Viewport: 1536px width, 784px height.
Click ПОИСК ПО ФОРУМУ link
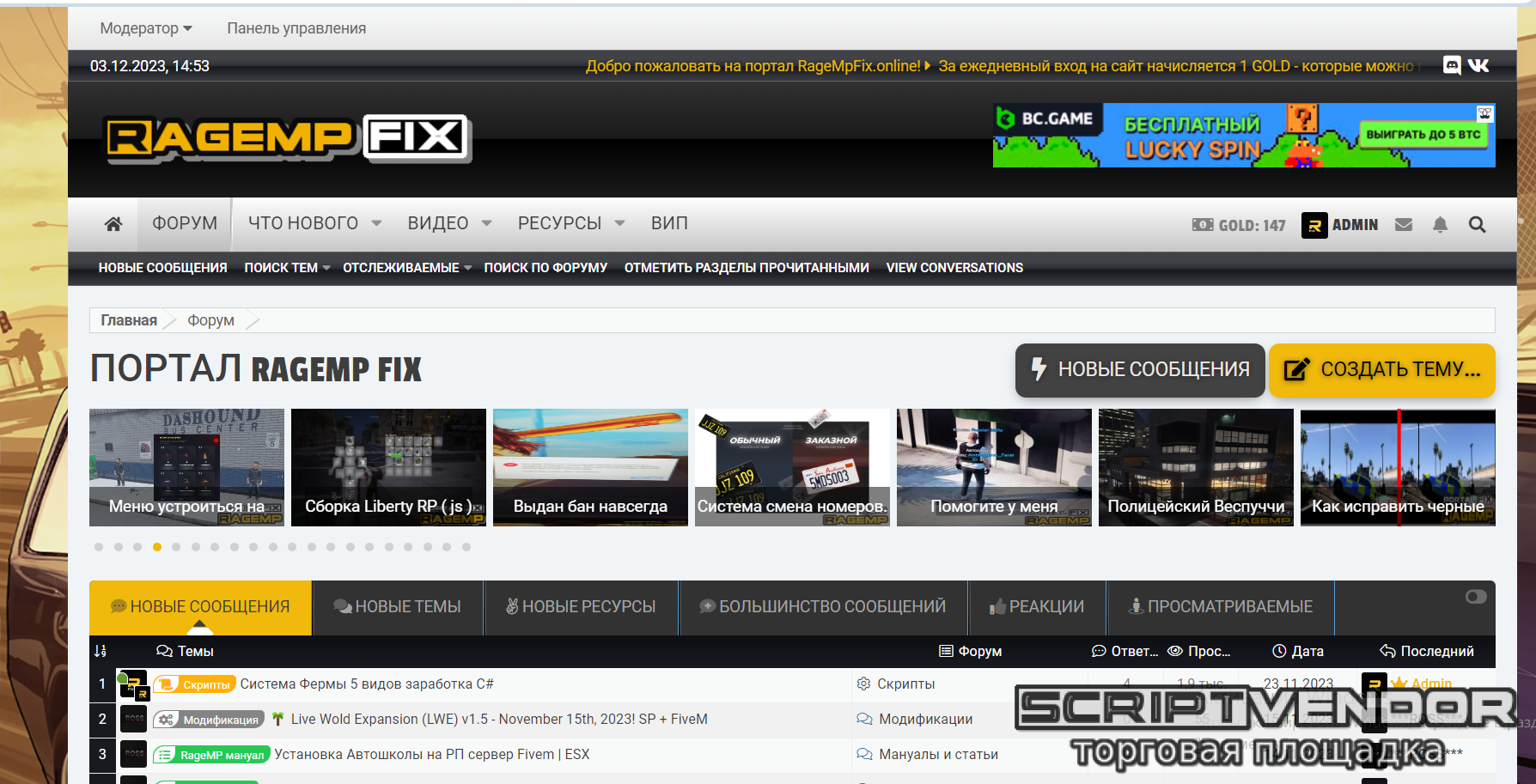pos(546,268)
